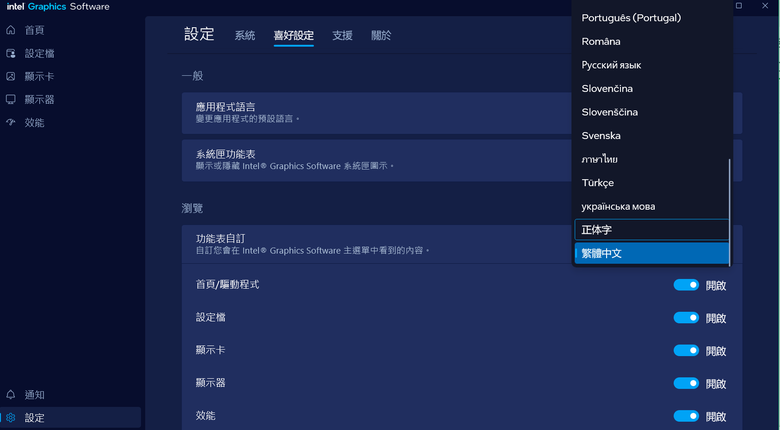Choose Русский язык from language list
The image size is (780, 430).
tap(651, 65)
